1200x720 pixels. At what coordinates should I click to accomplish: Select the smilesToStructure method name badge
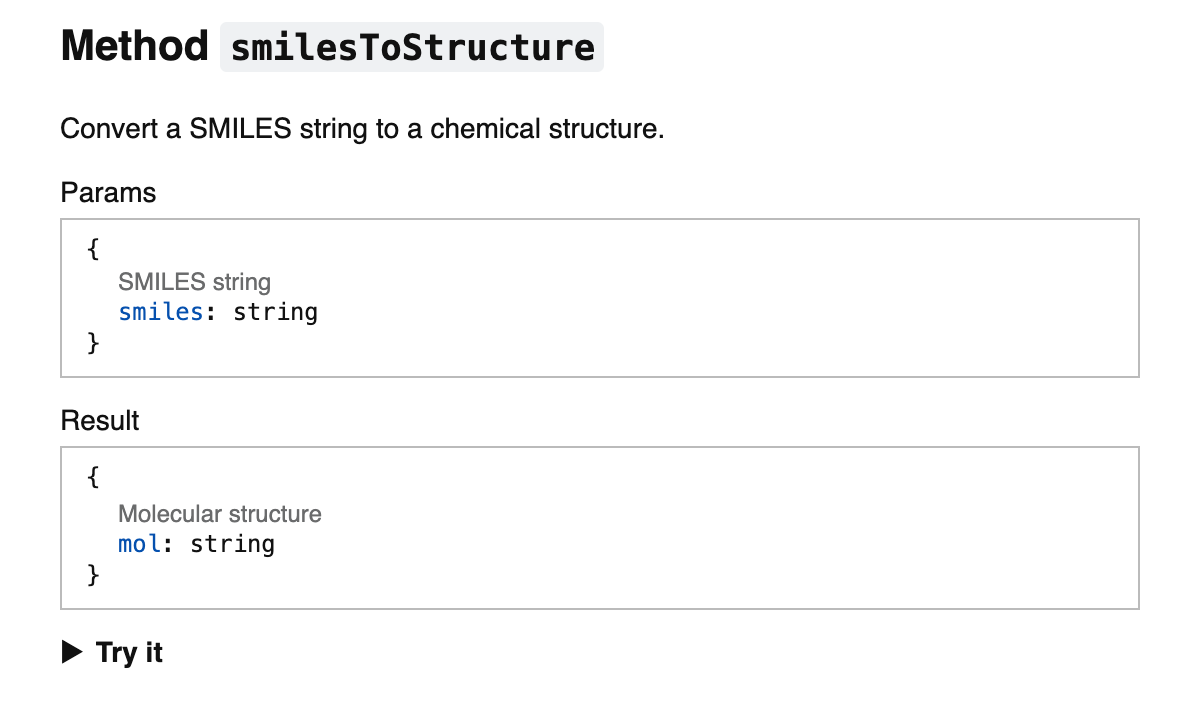410,46
